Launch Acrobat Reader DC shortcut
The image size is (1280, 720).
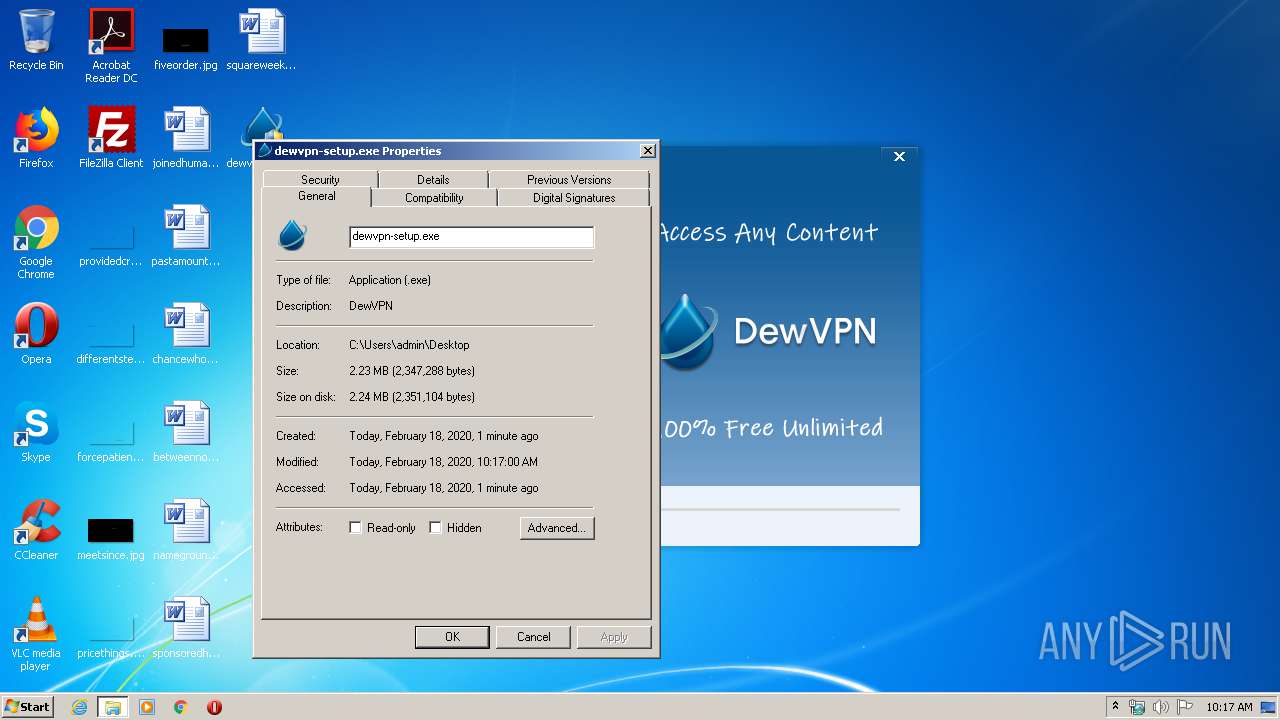tap(111, 46)
